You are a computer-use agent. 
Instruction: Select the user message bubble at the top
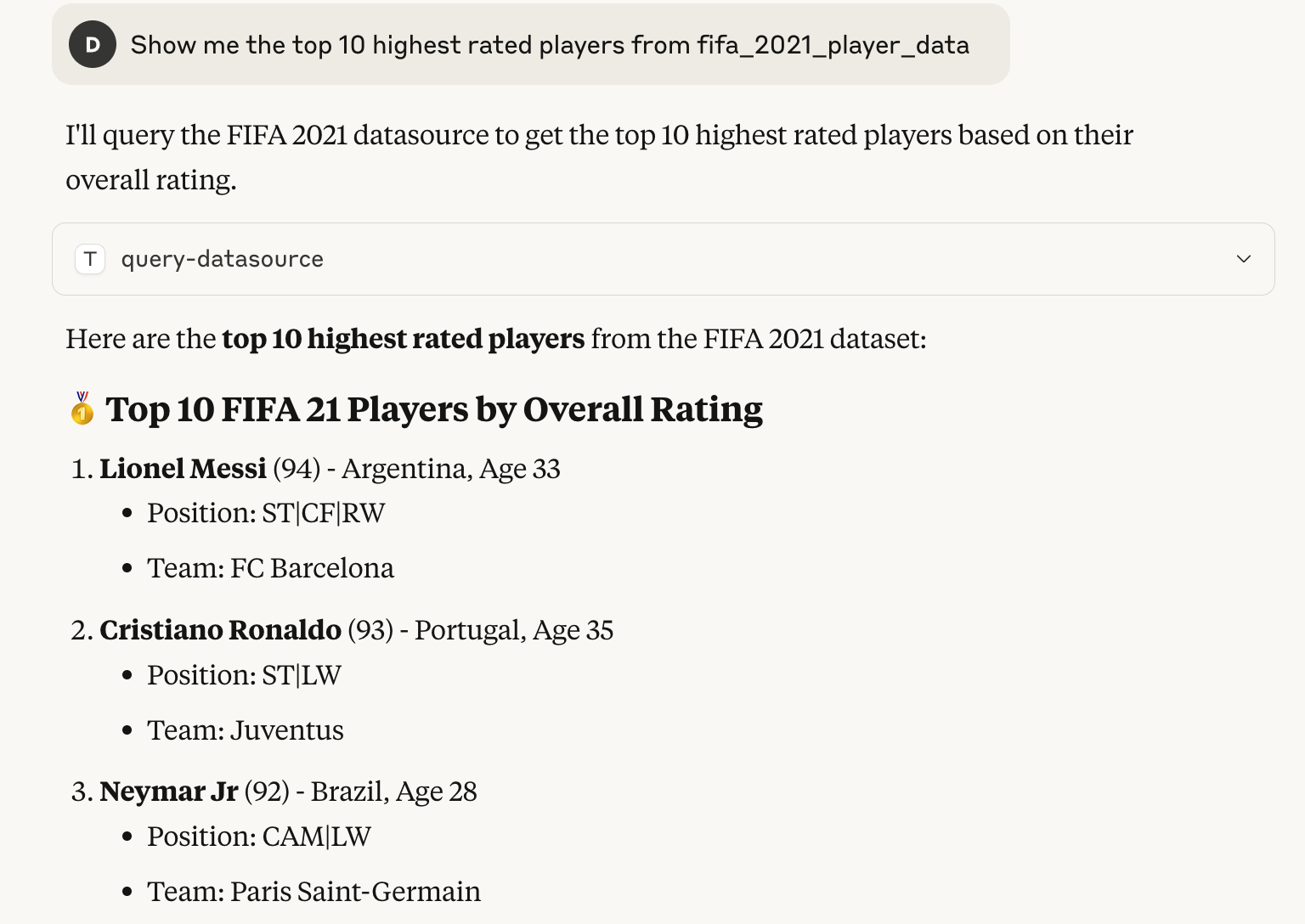[530, 44]
